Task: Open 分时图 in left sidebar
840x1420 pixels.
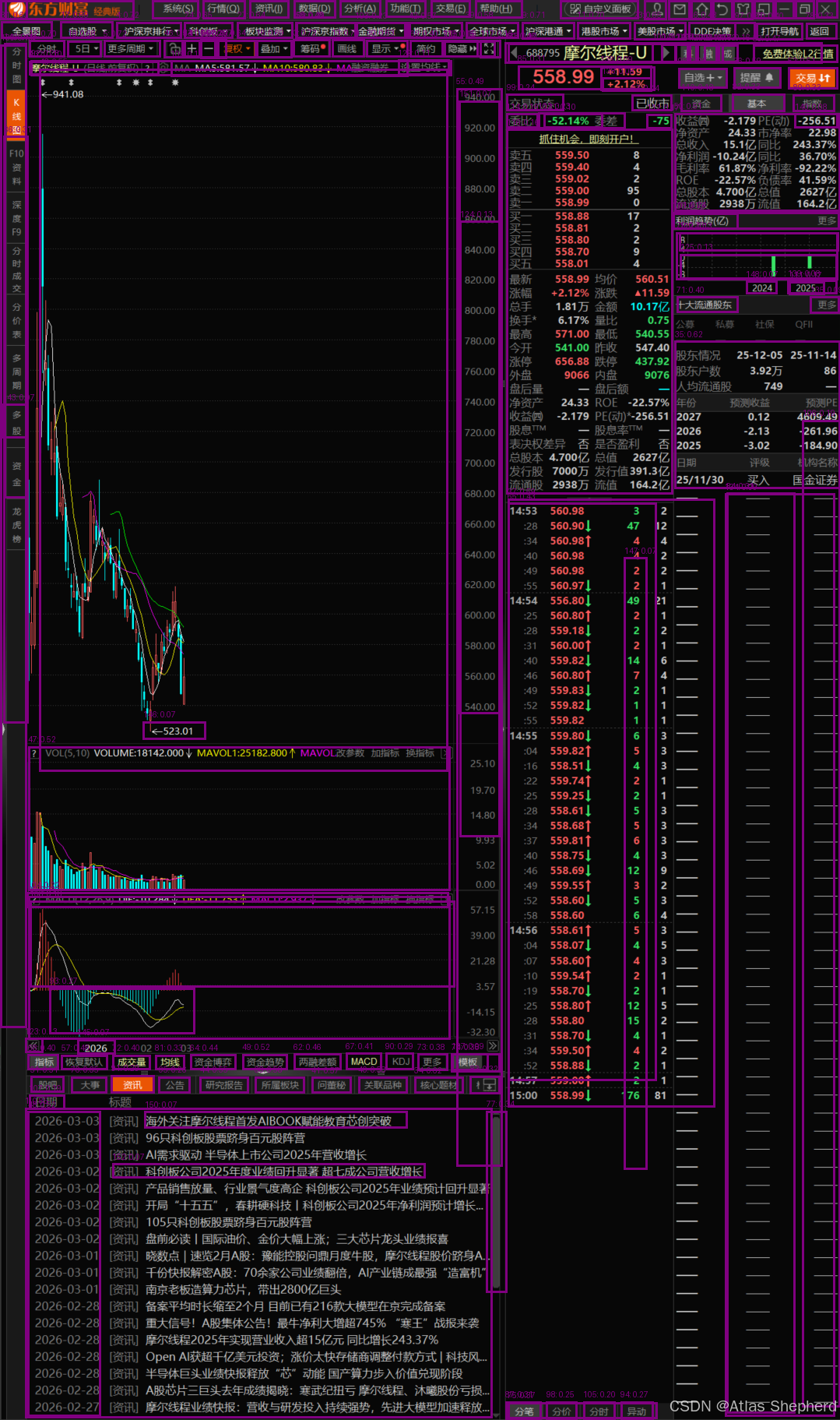Action: pos(16,65)
